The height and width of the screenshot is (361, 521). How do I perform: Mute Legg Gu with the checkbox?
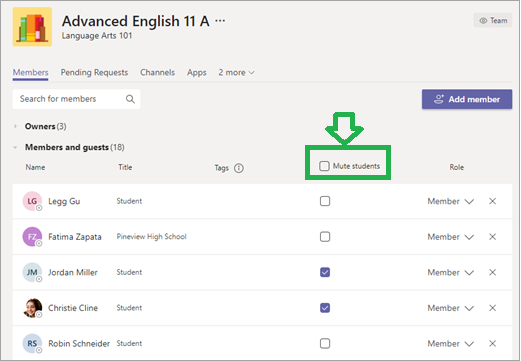coord(325,201)
